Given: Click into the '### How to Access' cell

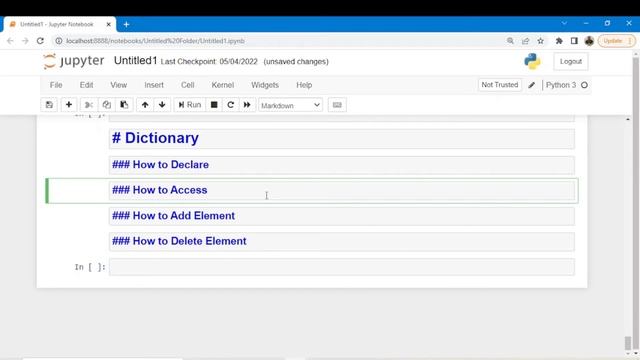Looking at the screenshot, I should click(x=342, y=190).
